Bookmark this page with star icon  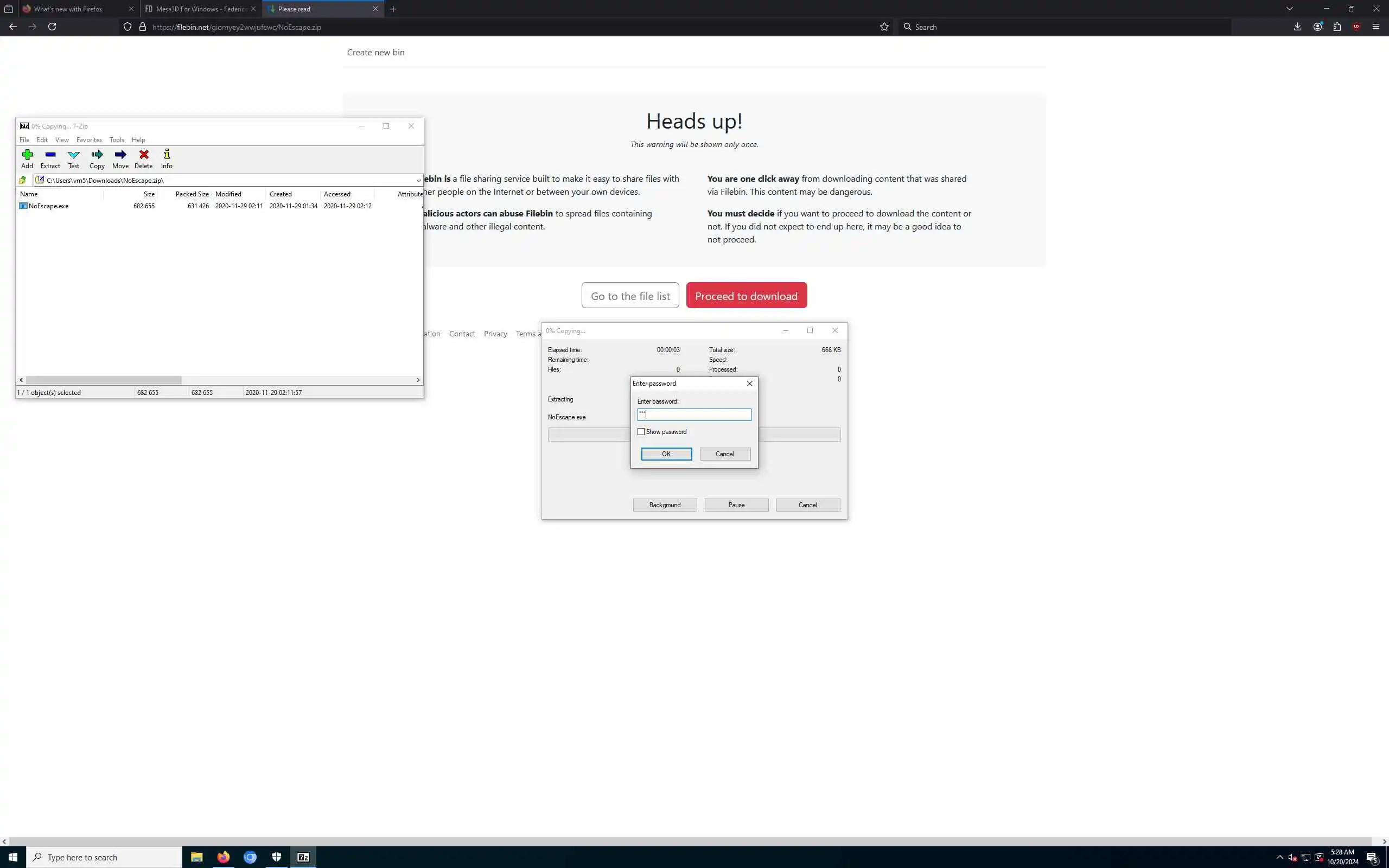click(884, 27)
